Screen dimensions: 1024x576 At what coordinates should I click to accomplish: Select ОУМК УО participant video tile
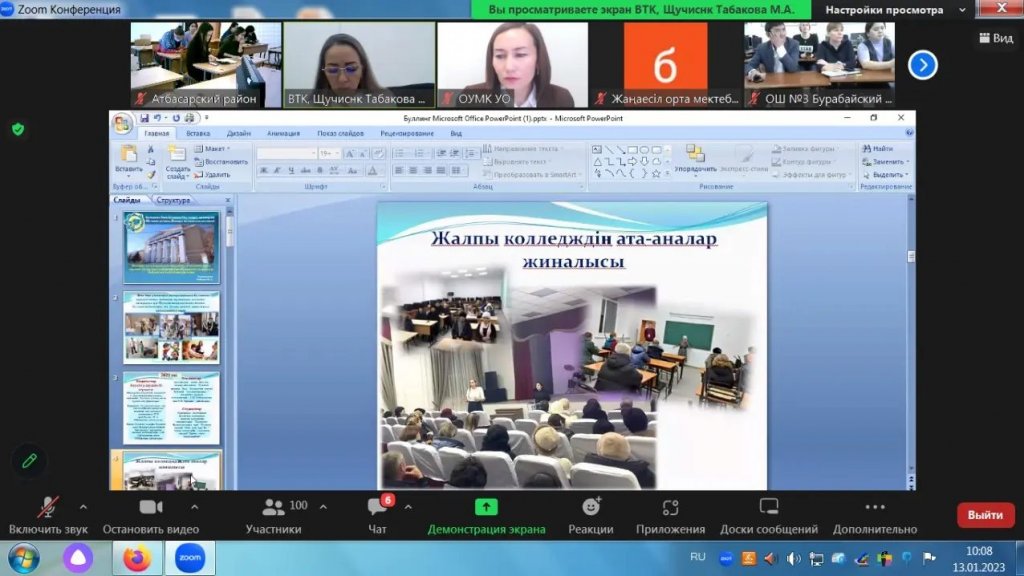[513, 64]
